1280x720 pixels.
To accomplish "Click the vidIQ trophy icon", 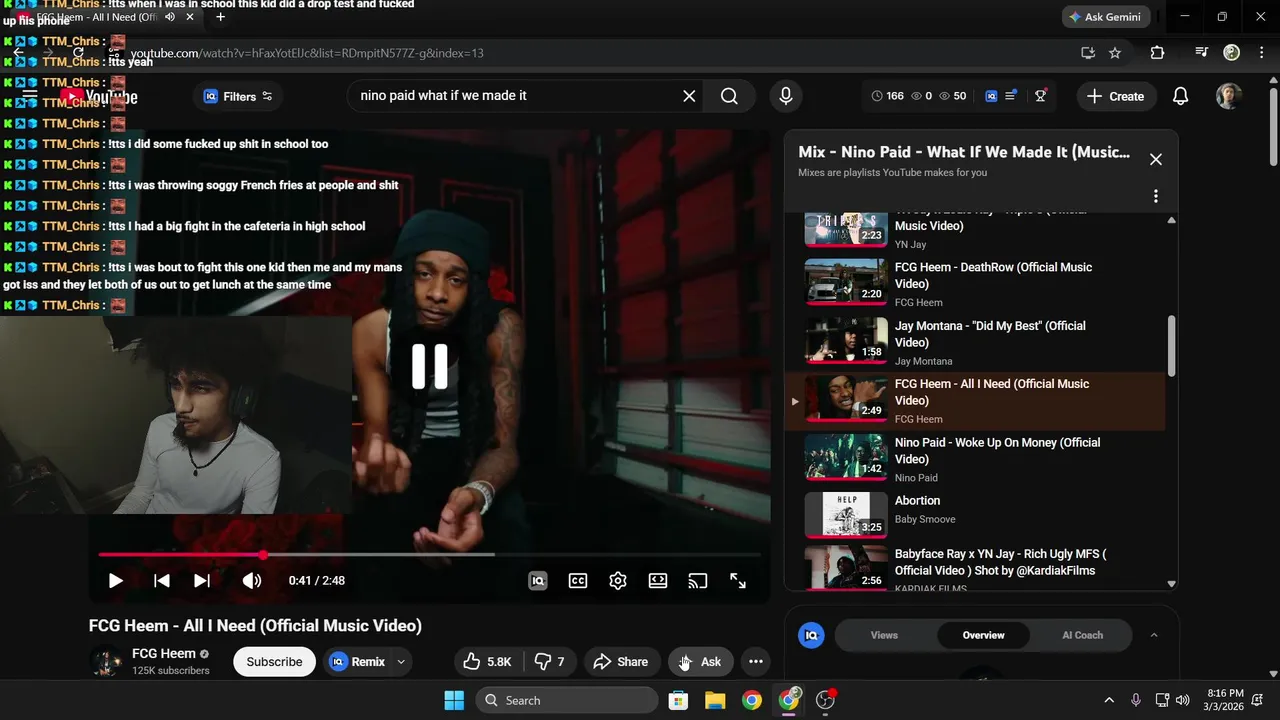I will [1040, 96].
